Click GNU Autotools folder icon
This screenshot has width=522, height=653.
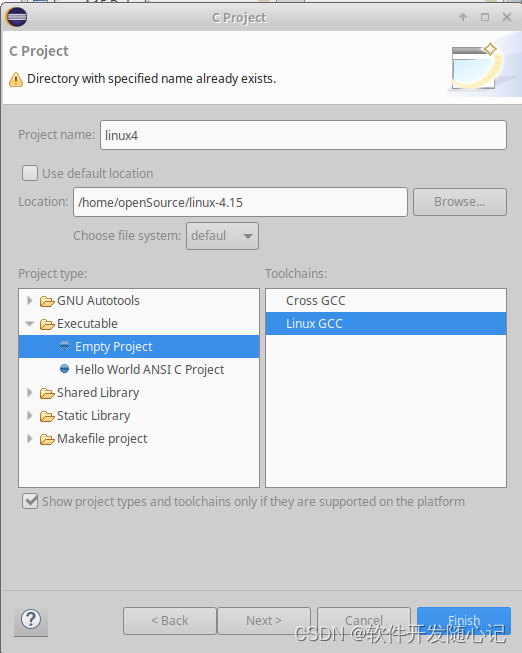tap(47, 301)
